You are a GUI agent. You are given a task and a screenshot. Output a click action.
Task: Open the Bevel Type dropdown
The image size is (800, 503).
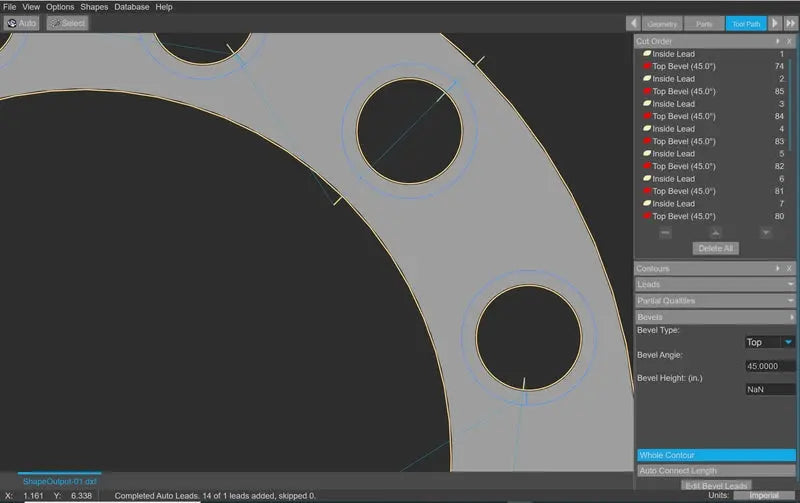pos(769,342)
